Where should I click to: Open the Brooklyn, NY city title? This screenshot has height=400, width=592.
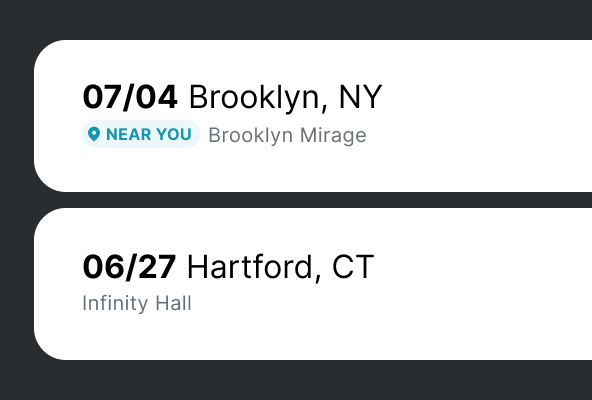pyautogui.click(x=285, y=97)
